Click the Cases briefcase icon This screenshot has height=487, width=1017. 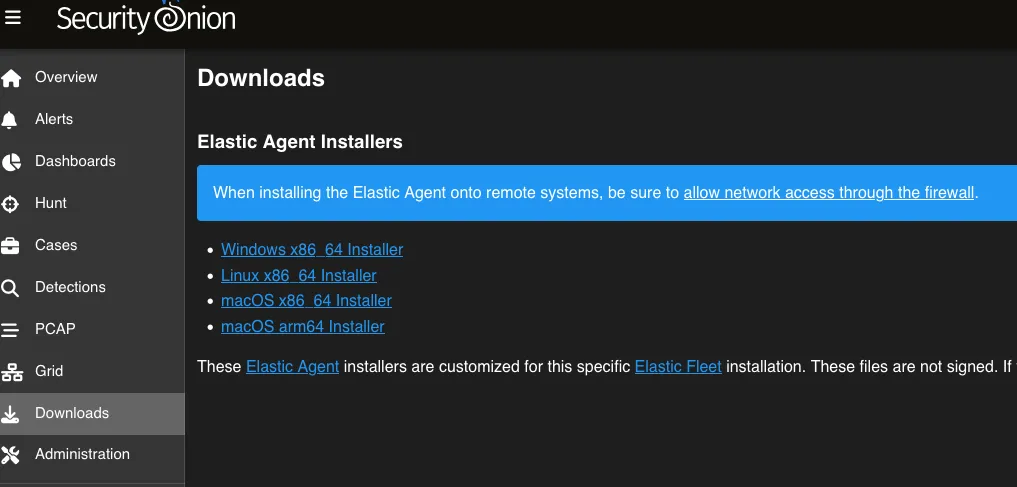11,246
